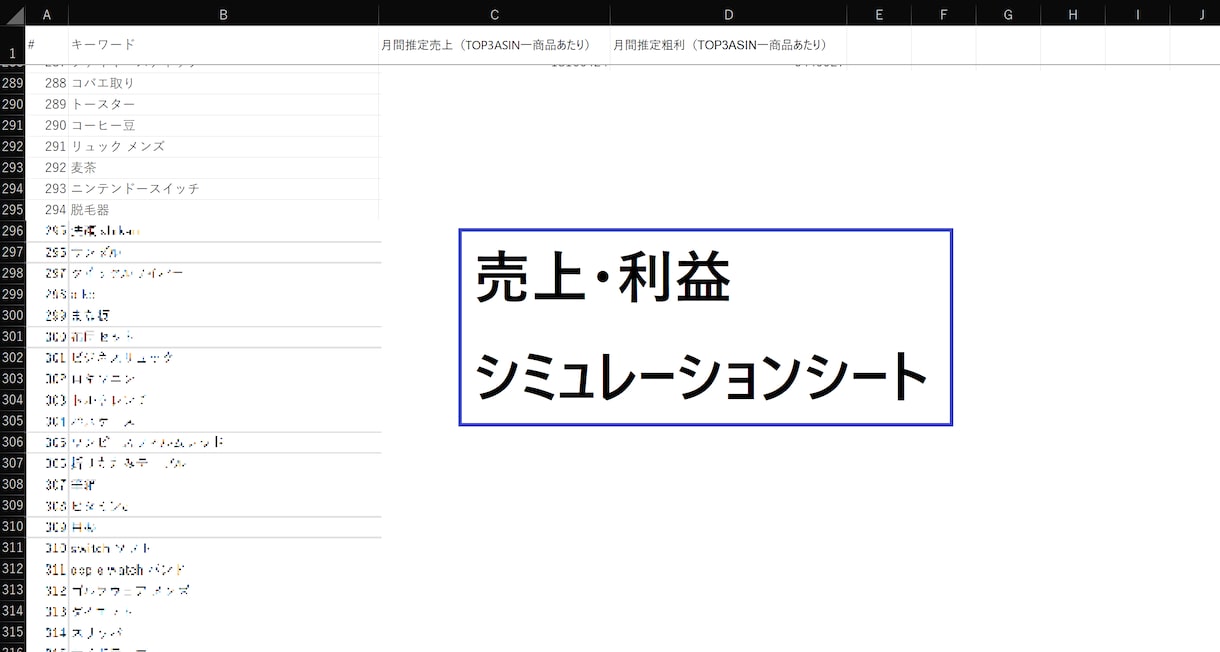Click the row header of 'トースター' row
Image resolution: width=1220 pixels, height=652 pixels.
click(13, 104)
